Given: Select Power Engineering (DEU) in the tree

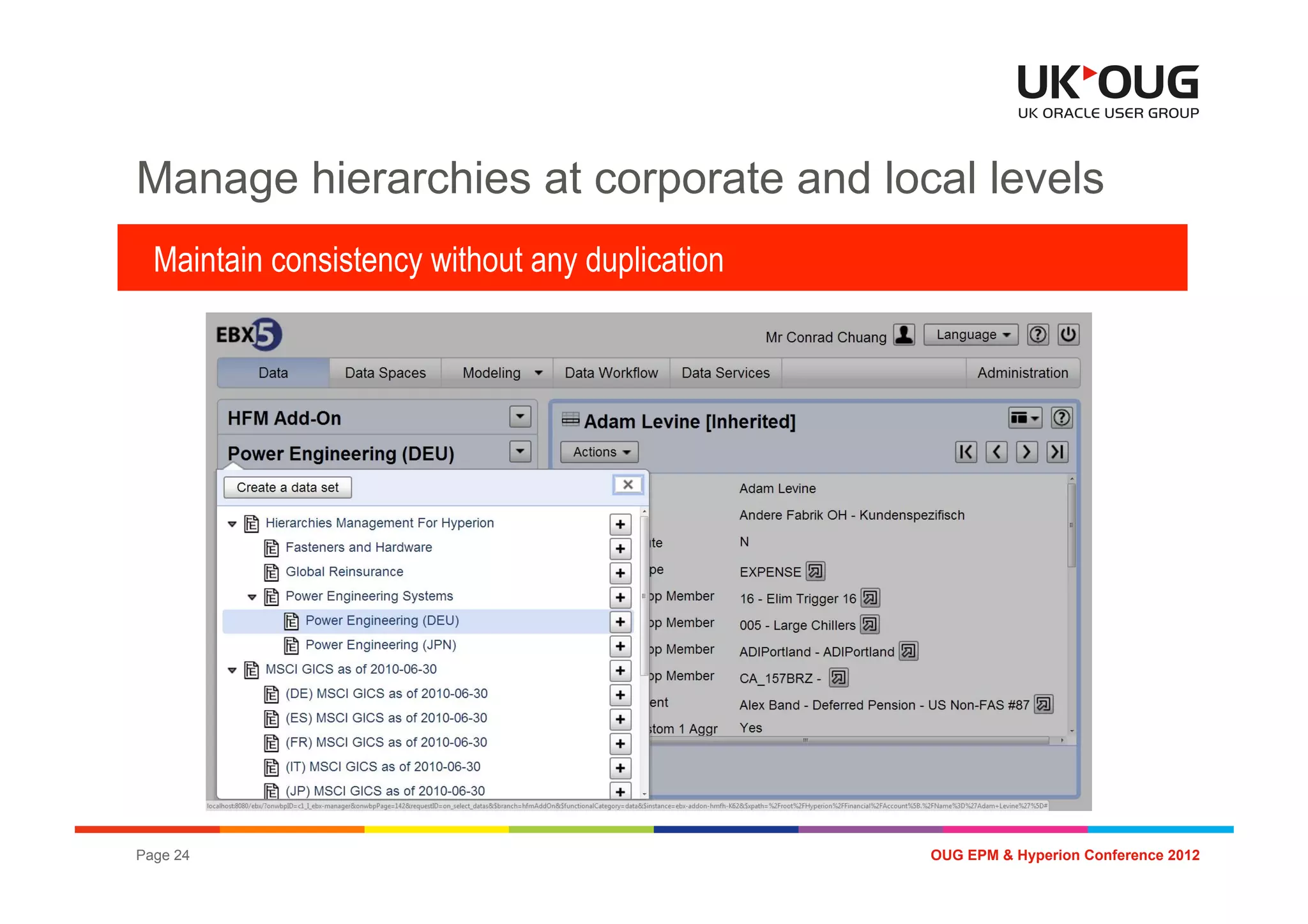Looking at the screenshot, I should (x=382, y=621).
